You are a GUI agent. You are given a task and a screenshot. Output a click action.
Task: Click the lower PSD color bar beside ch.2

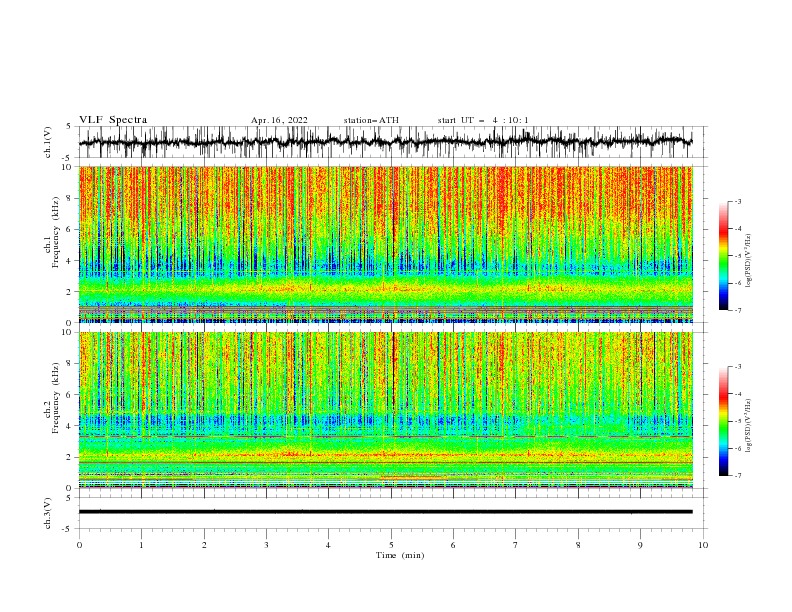(x=723, y=421)
